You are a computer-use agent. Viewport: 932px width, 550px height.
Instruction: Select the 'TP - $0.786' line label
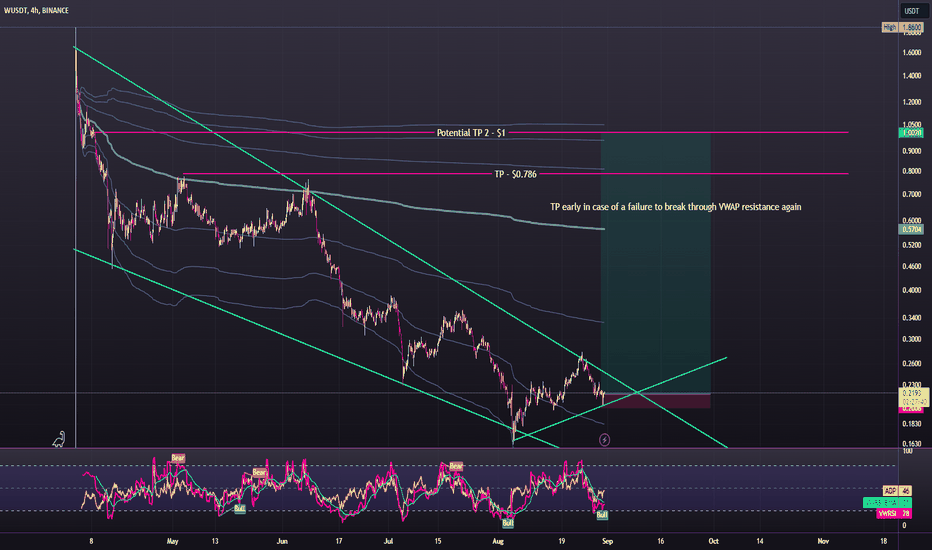click(x=515, y=174)
